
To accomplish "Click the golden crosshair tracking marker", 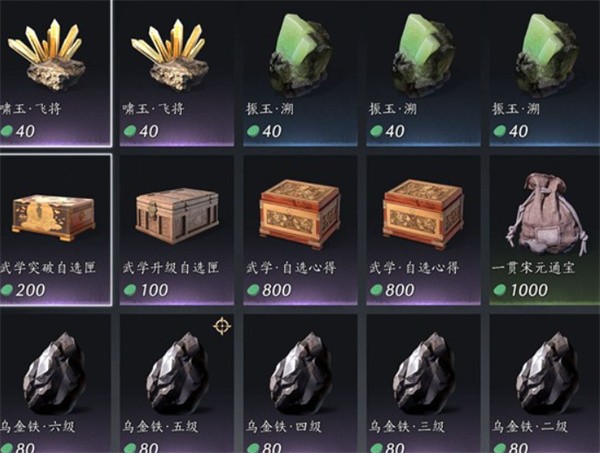I will (222, 326).
